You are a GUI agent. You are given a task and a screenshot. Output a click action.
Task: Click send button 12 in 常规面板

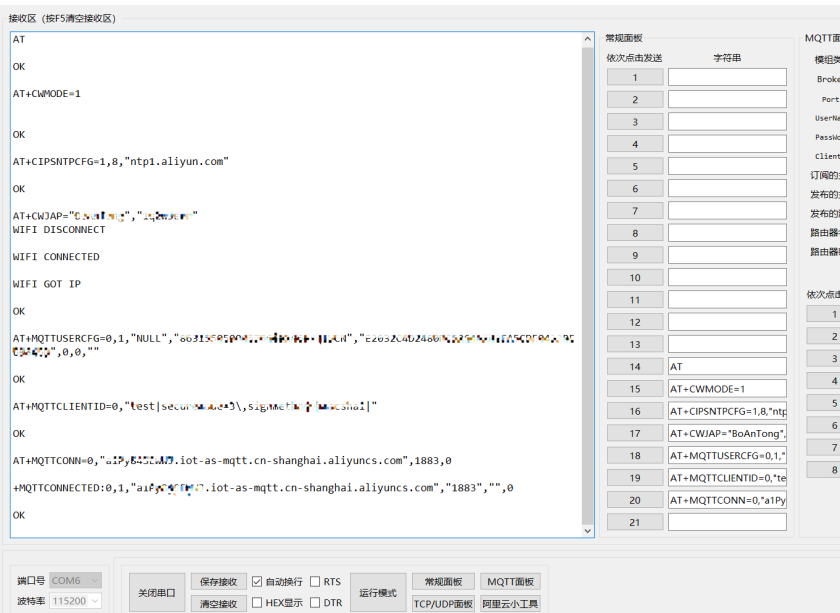[x=635, y=322]
